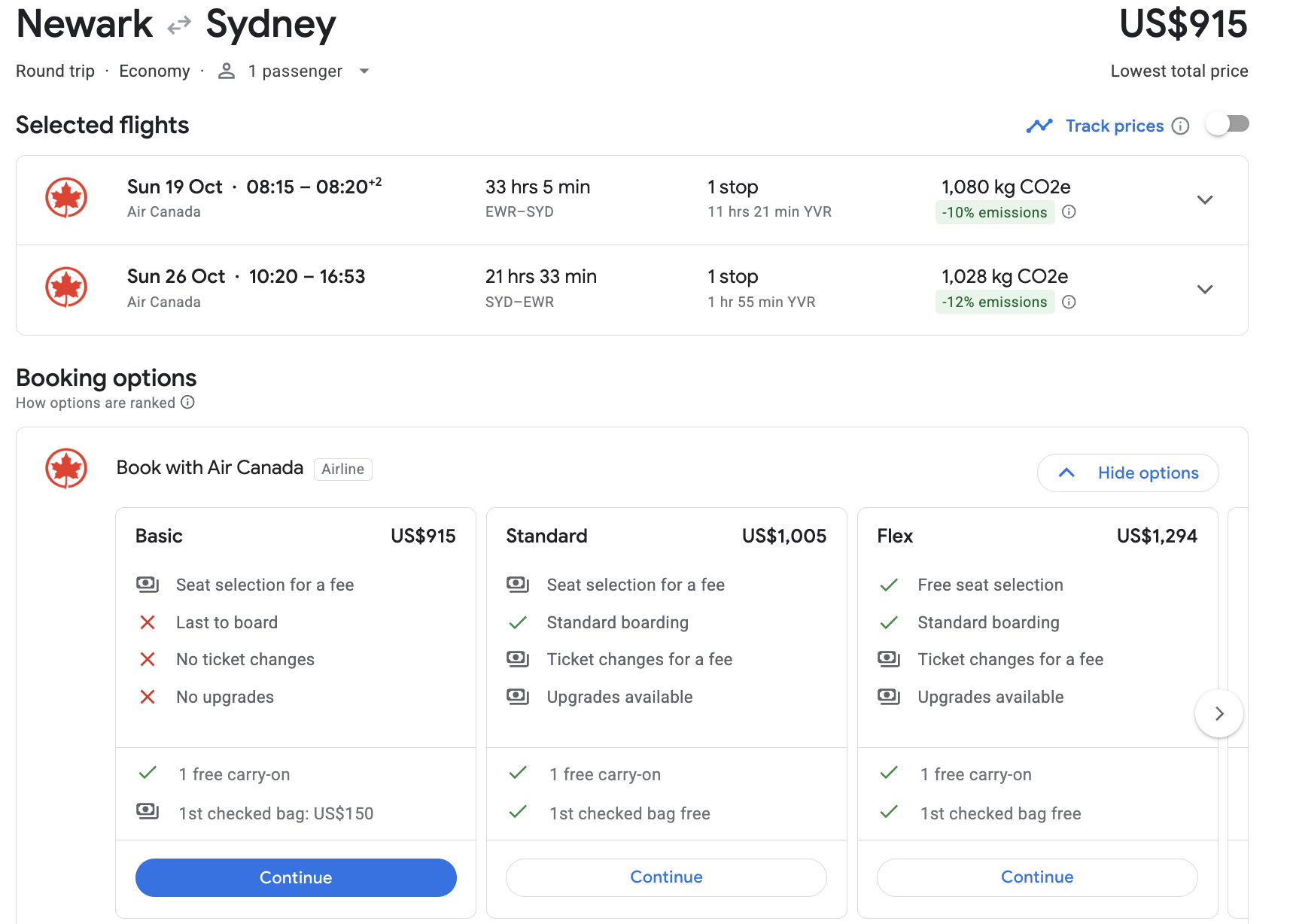
Task: Click red X beside Last to board
Action: point(148,622)
